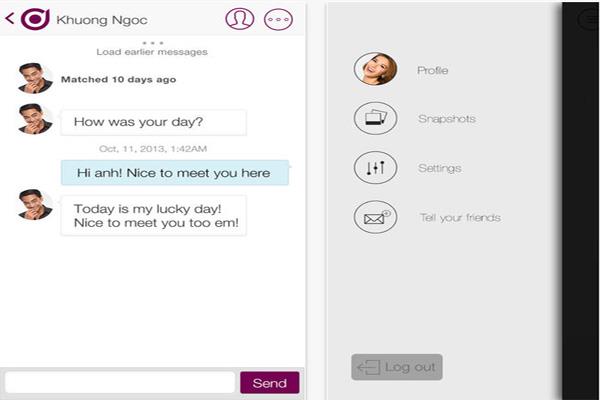The width and height of the screenshot is (600, 400).
Task: Tap the back arrow icon
Action: (x=9, y=18)
